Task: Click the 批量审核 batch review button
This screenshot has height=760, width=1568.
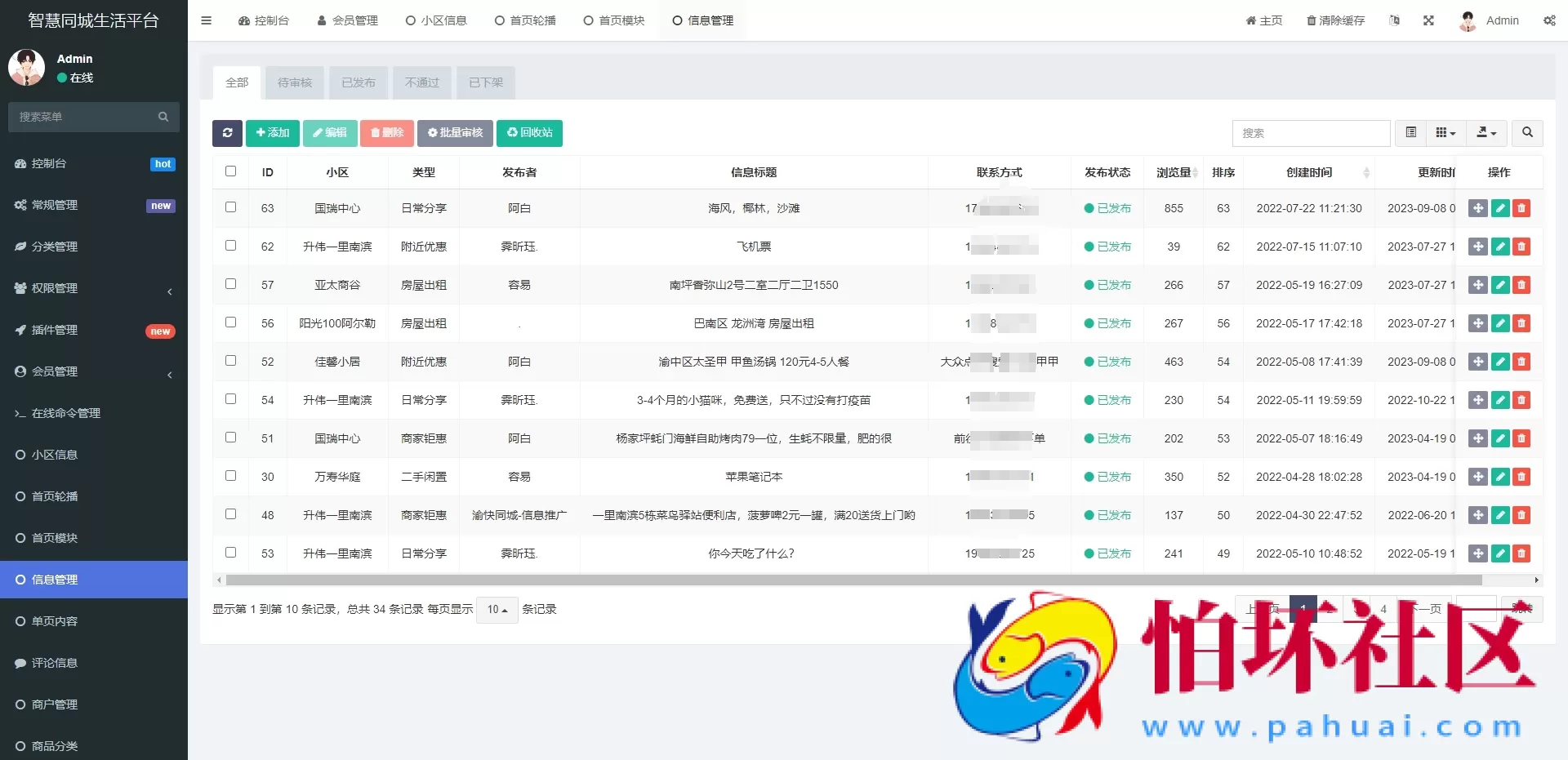Action: [x=455, y=133]
